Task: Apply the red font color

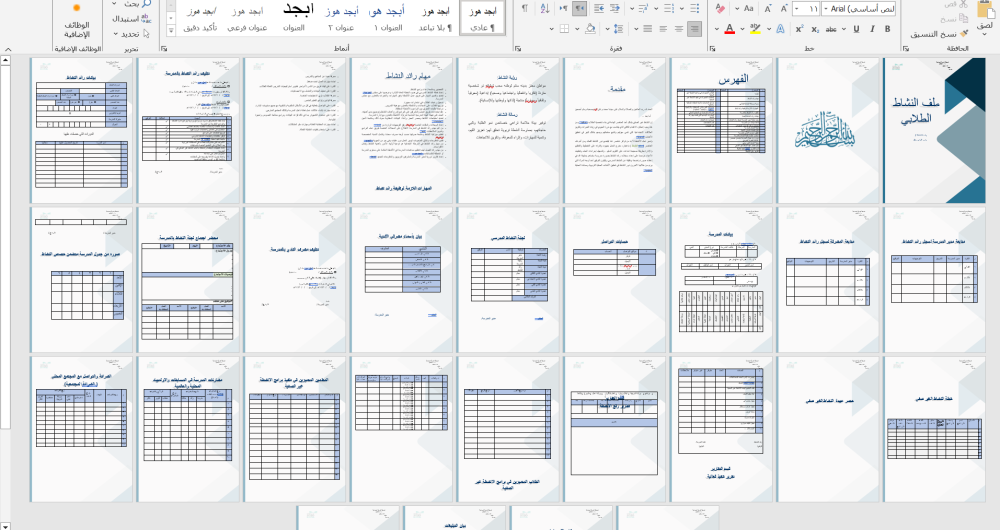Action: (x=730, y=29)
